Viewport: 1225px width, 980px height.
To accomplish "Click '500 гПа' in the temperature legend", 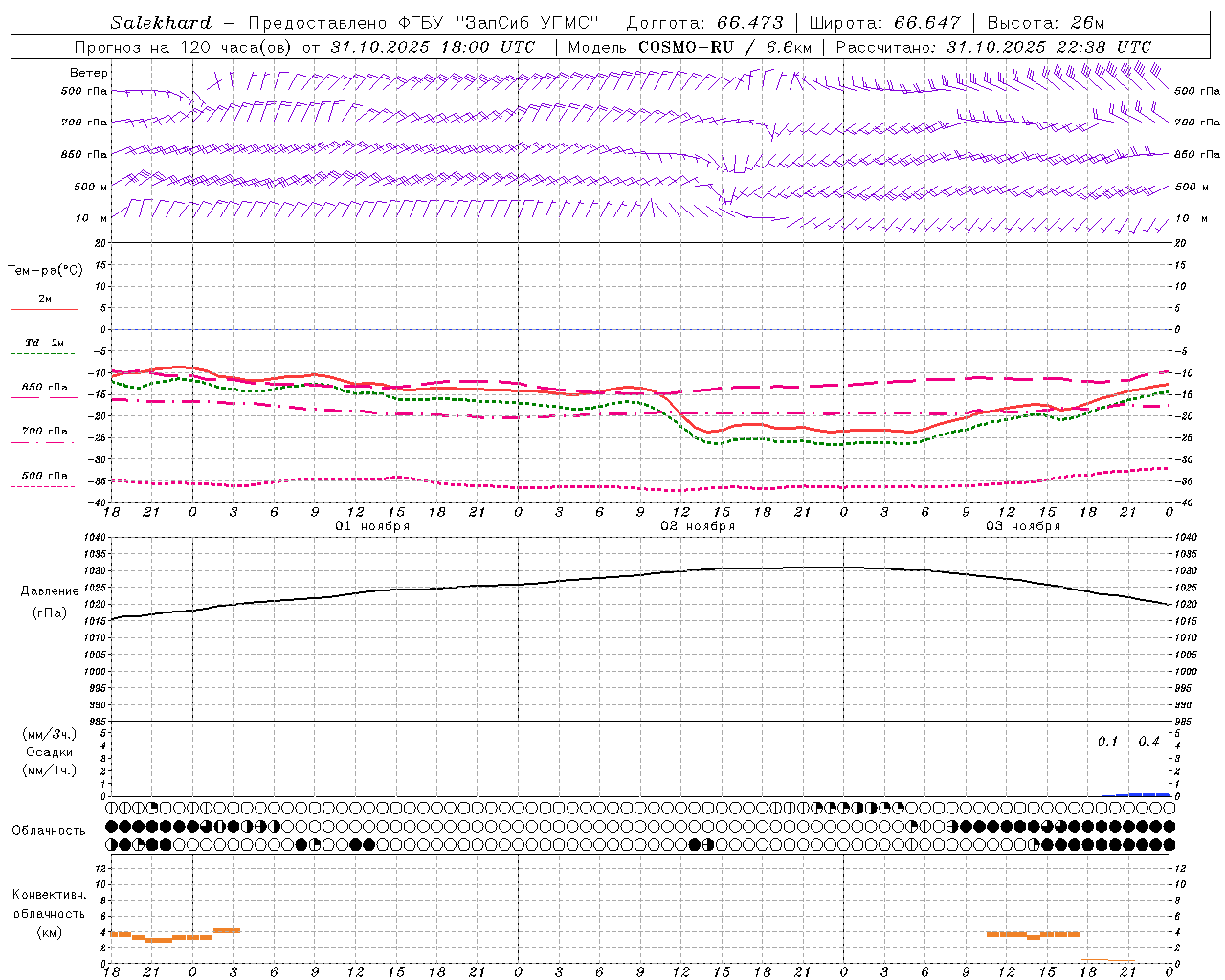I will [x=45, y=476].
